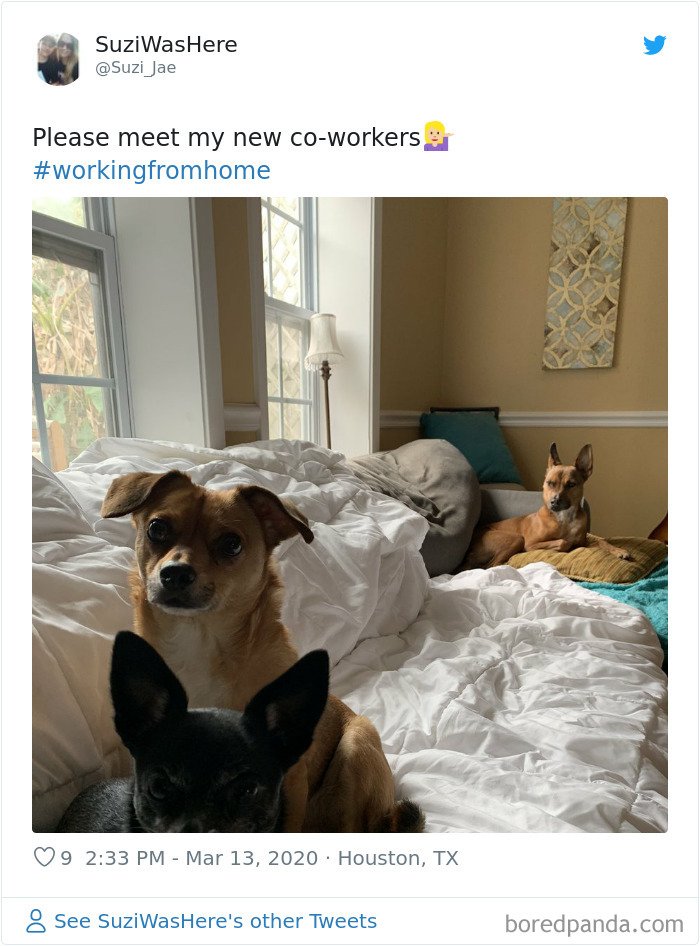
Task: Open the SuziWasHere display name
Action: pos(166,44)
